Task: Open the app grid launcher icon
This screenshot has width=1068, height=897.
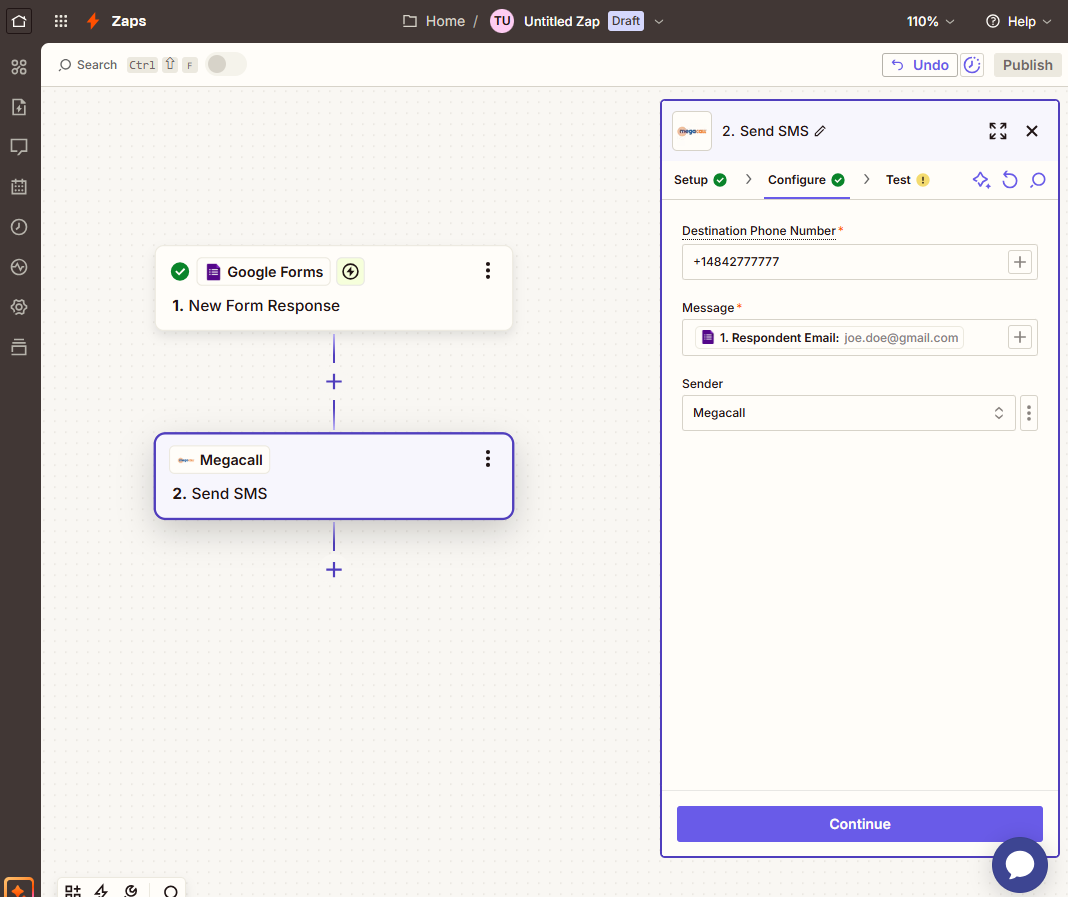Action: [61, 21]
